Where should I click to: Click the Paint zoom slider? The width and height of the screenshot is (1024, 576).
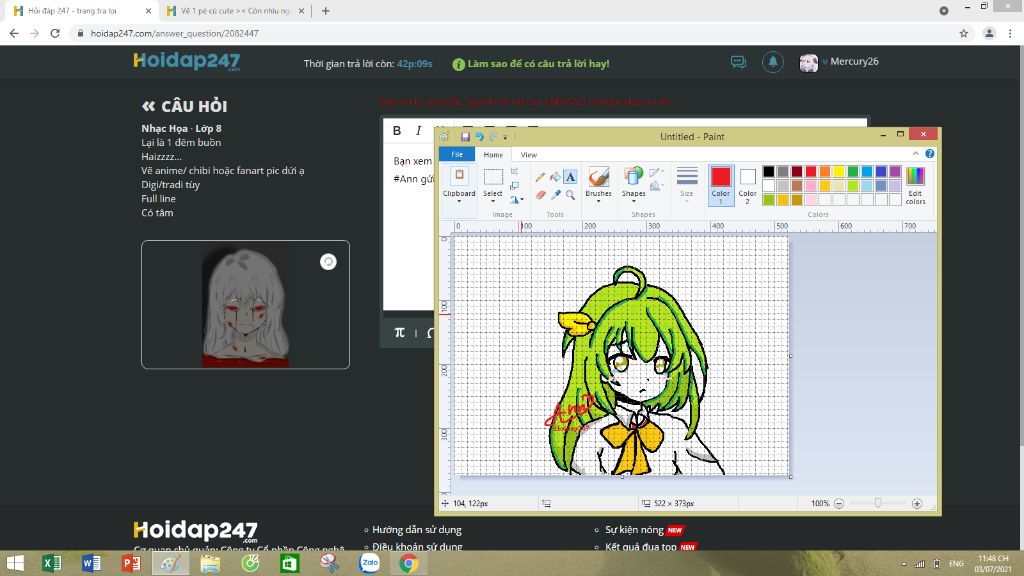coord(878,504)
